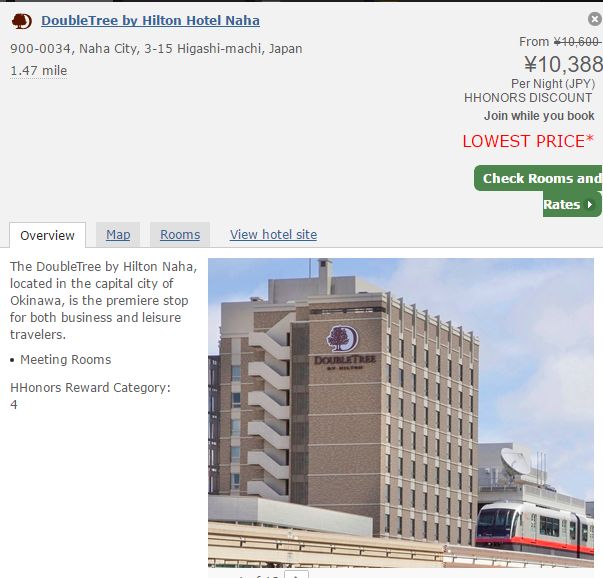Switch to the Map tab
Image resolution: width=603 pixels, height=578 pixels.
pyautogui.click(x=118, y=235)
